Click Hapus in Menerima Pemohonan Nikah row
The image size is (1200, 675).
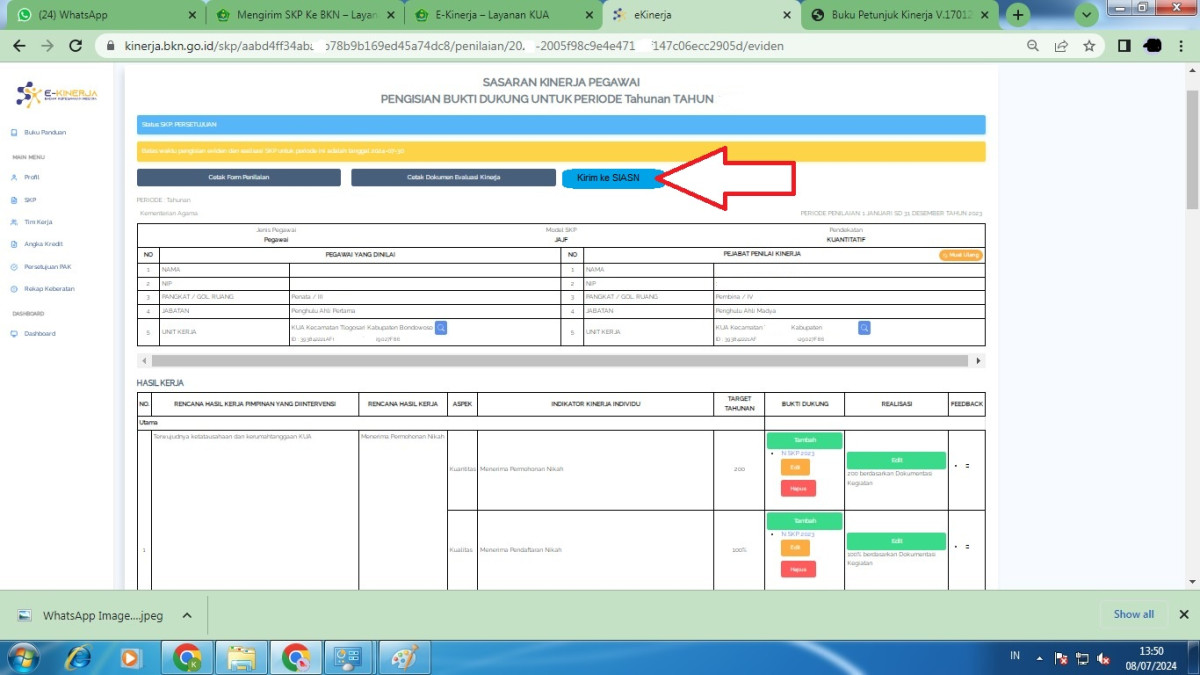[798, 488]
